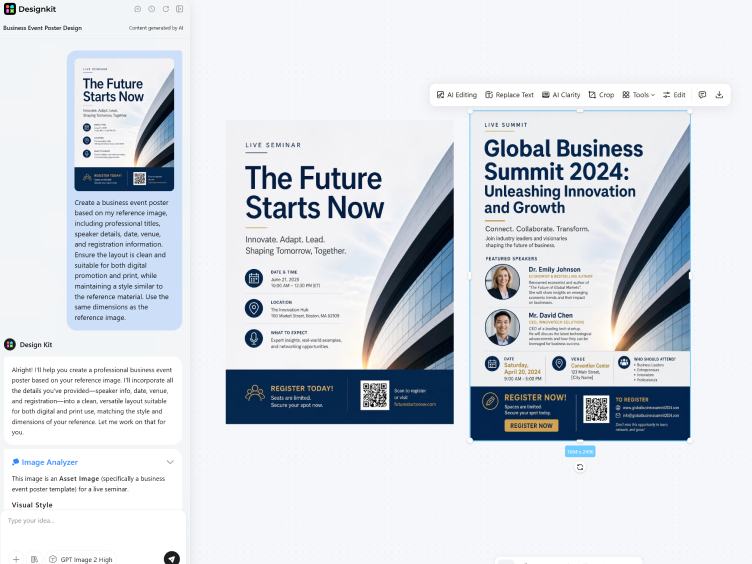Click the user prompt message bubble text

(121, 260)
